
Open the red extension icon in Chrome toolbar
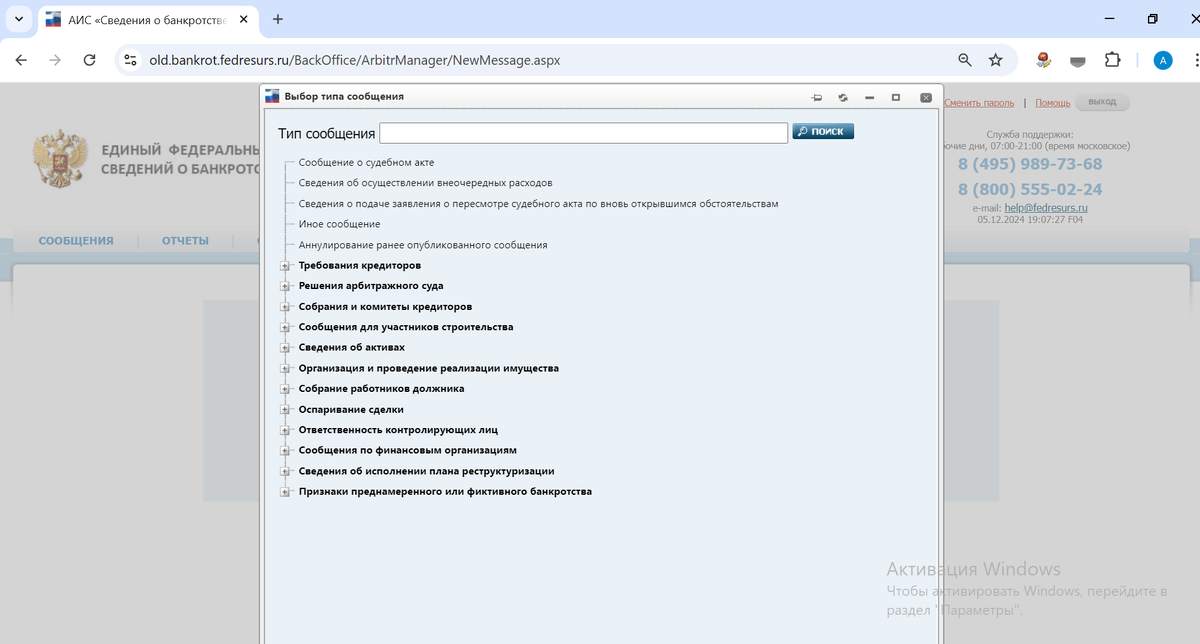(1044, 60)
